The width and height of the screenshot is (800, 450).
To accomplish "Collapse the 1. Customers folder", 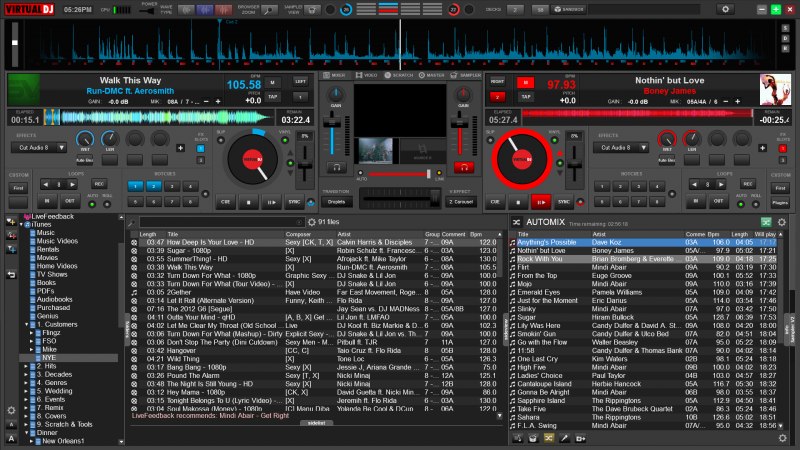I will click(27, 324).
